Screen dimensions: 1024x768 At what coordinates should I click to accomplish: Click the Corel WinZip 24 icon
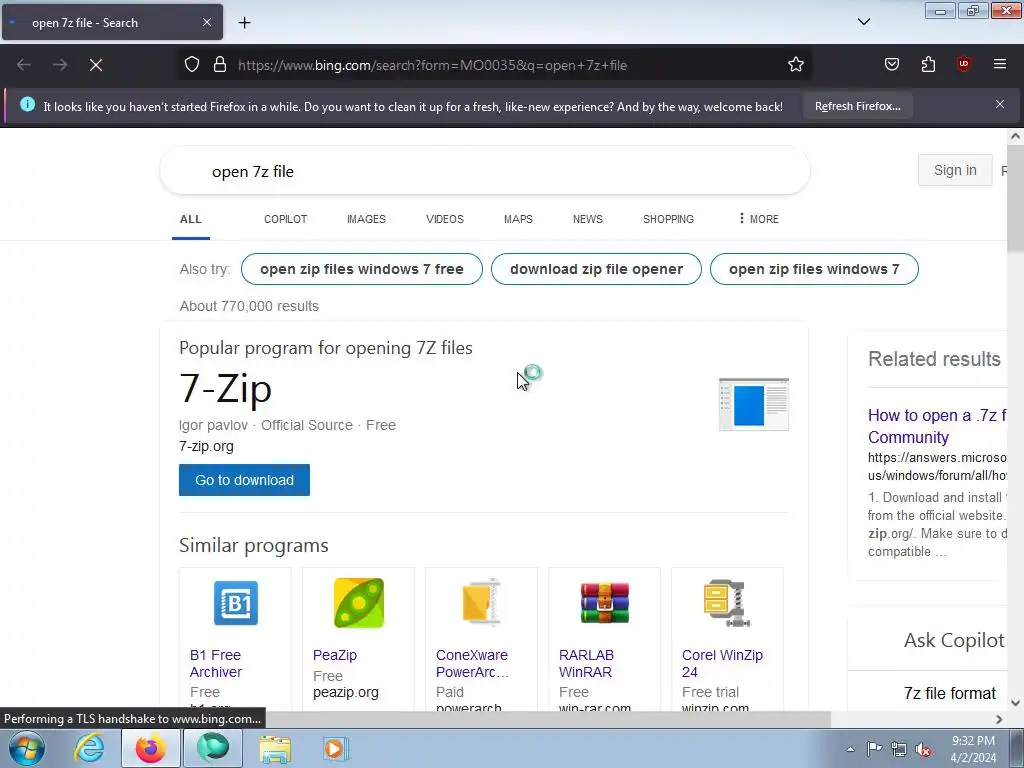[727, 603]
